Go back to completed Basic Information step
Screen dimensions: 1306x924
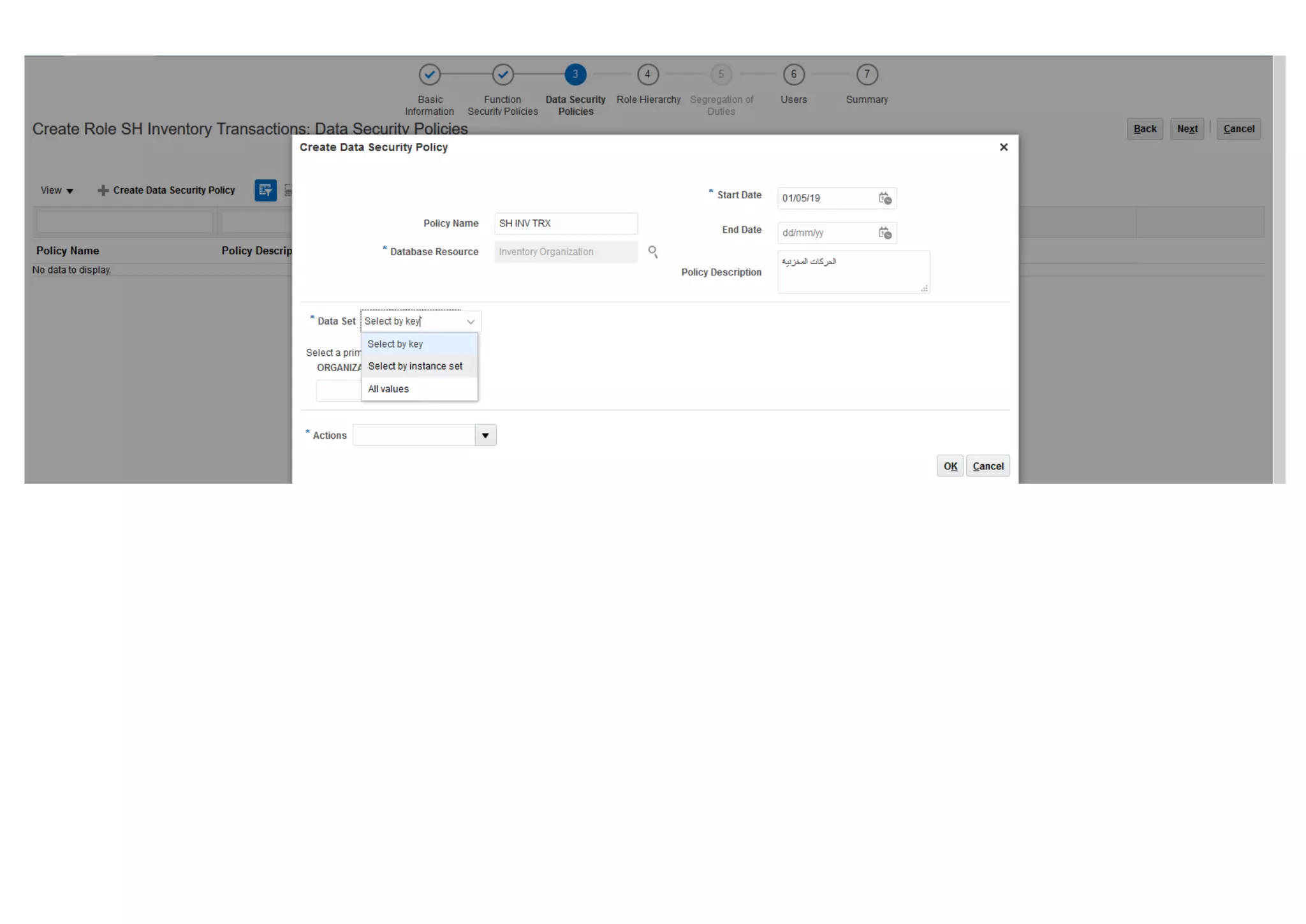[x=429, y=75]
